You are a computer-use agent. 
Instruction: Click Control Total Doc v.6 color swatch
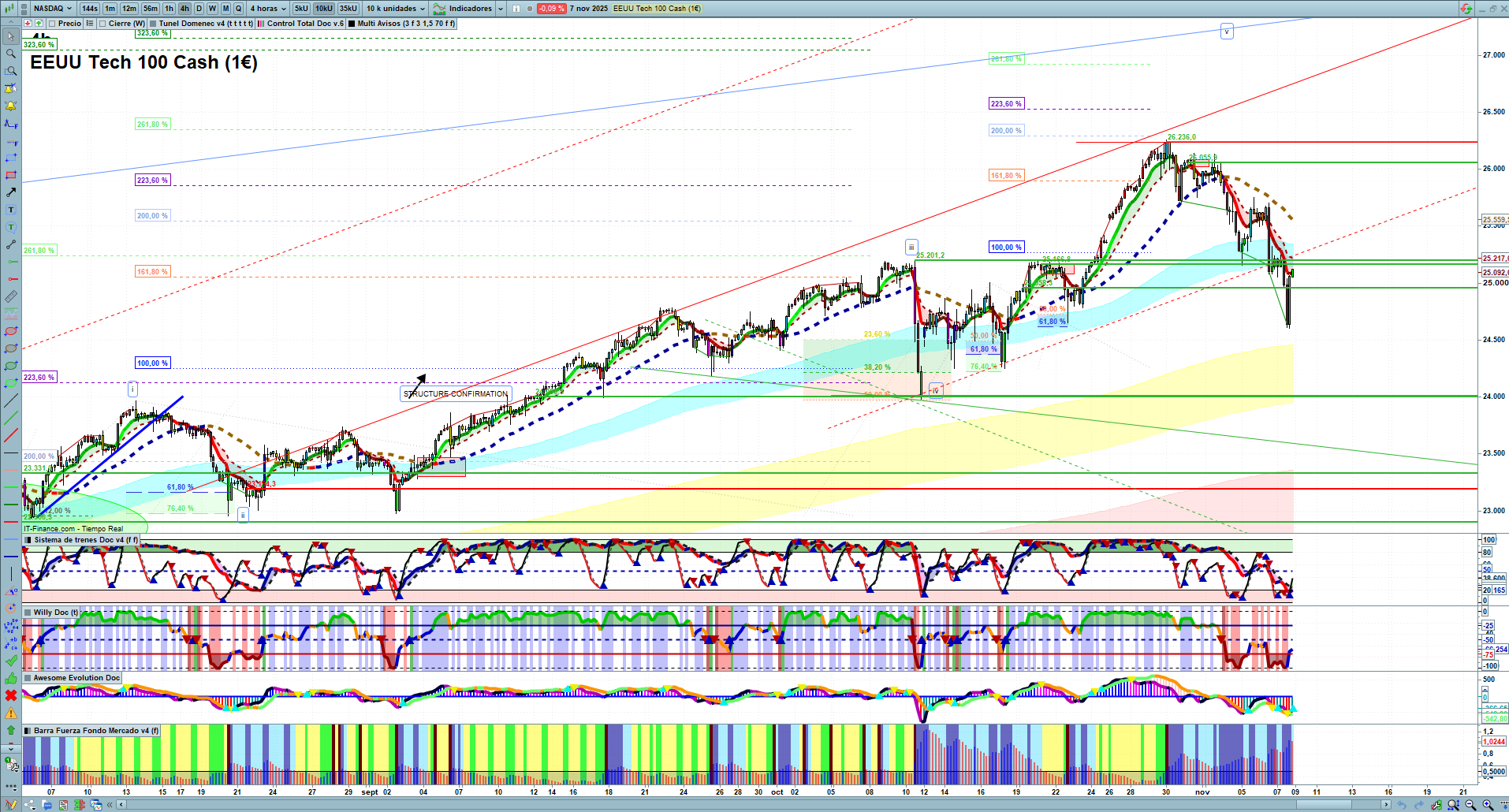point(261,24)
